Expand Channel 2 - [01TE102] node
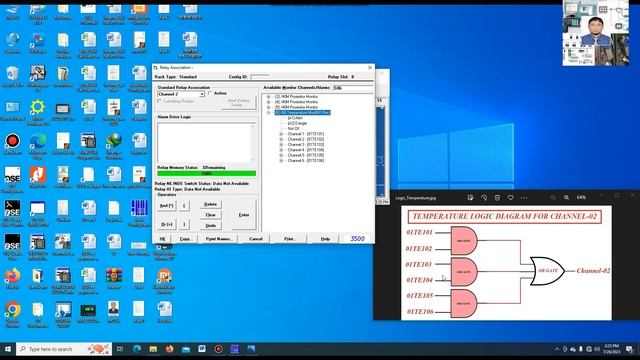 (281, 139)
